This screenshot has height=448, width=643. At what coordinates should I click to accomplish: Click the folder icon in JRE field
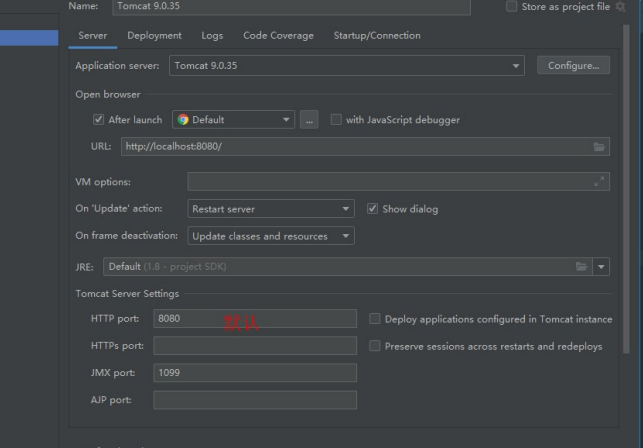[582, 267]
